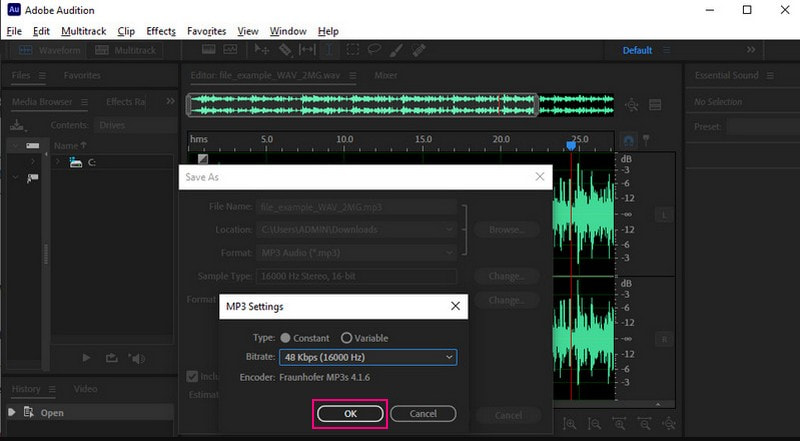Select Open entry in History panel
Image resolution: width=800 pixels, height=441 pixels.
click(x=51, y=412)
